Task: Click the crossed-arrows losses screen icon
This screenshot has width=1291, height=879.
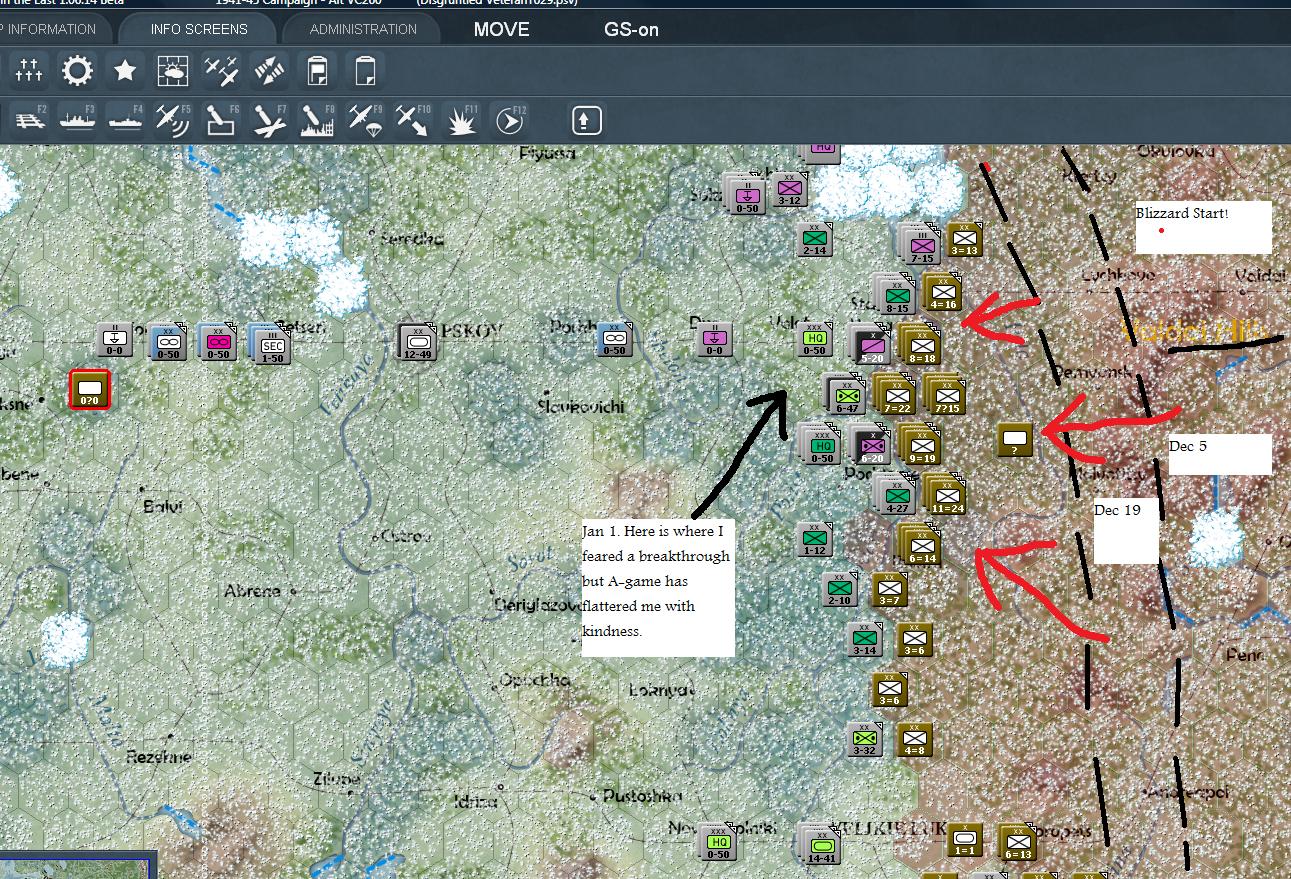Action: click(x=269, y=70)
